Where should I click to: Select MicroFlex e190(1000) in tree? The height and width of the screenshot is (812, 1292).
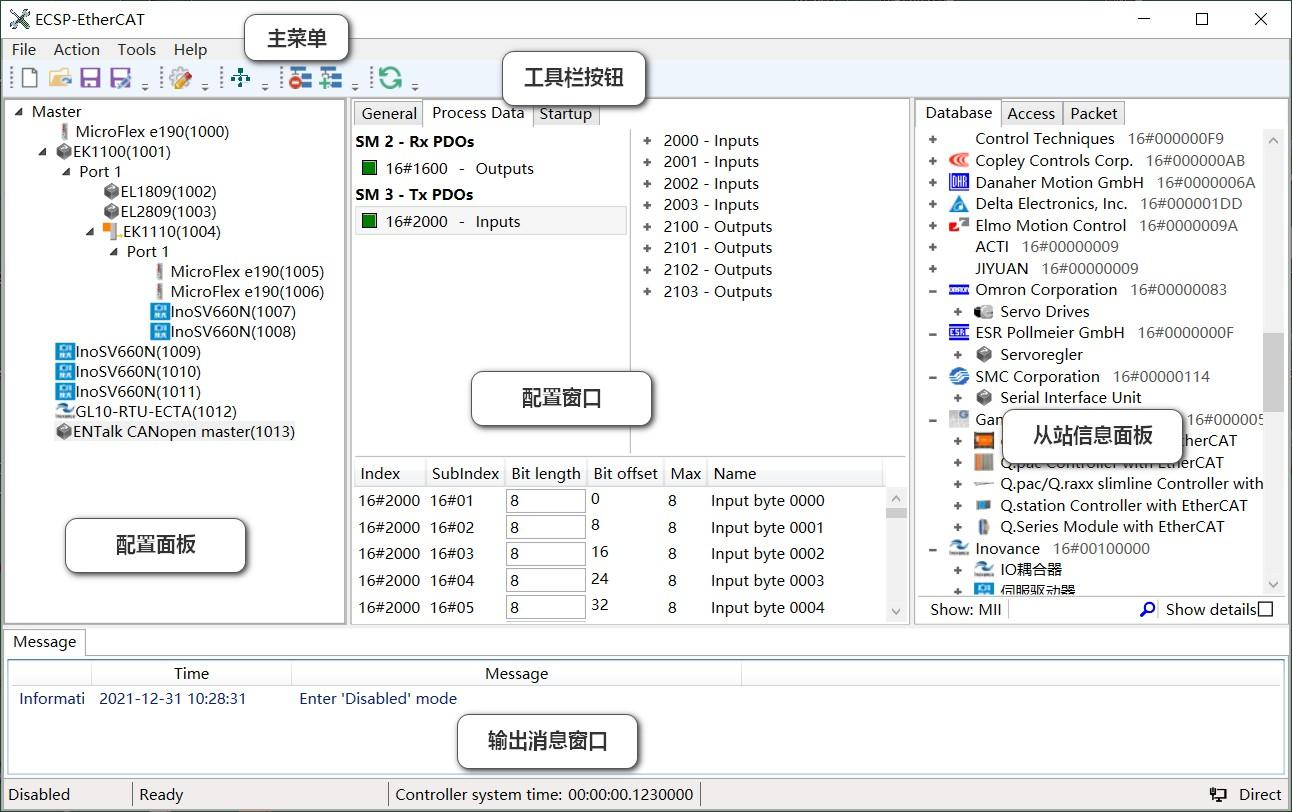pos(152,132)
